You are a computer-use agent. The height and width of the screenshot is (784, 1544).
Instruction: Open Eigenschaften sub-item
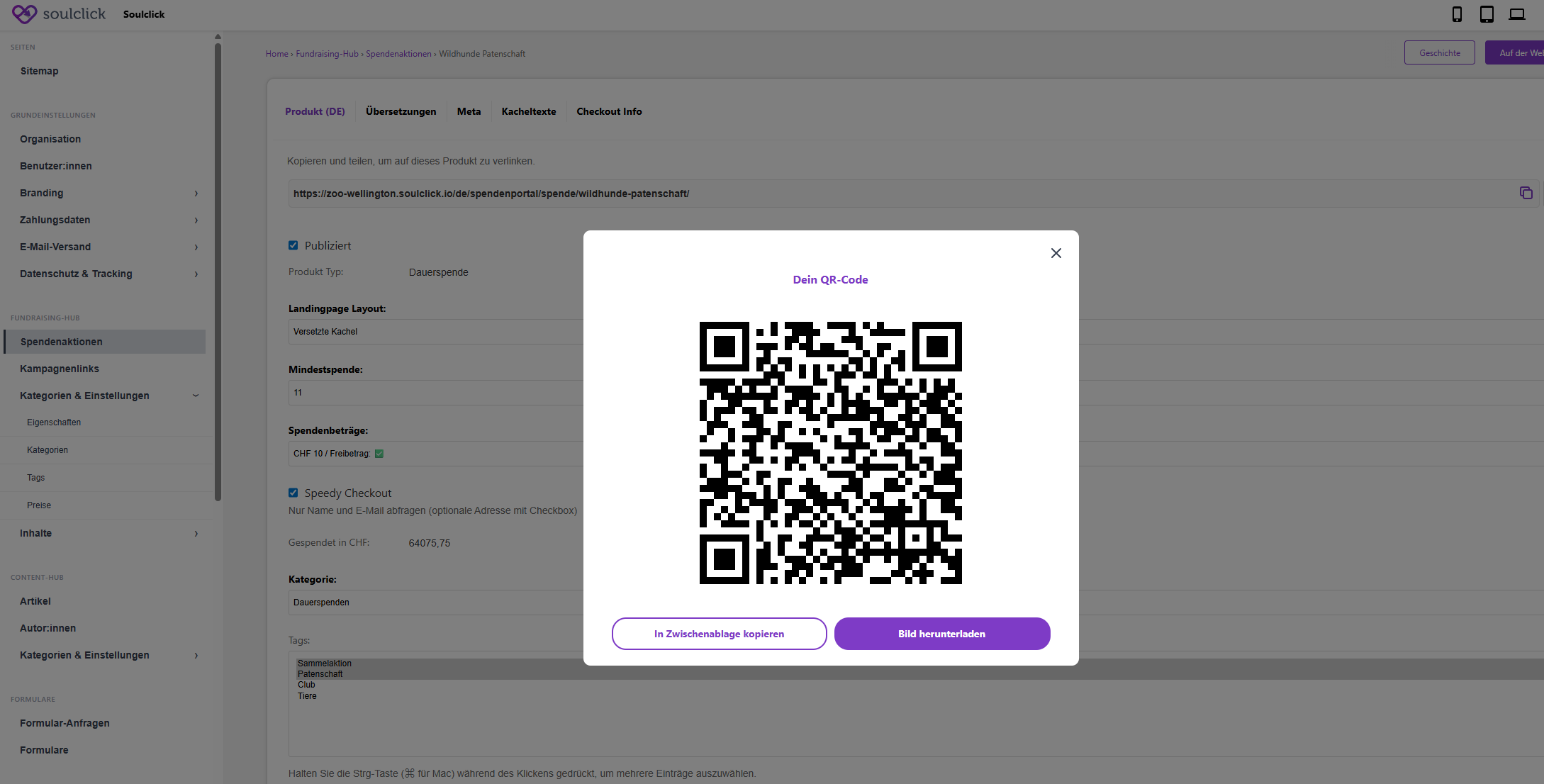pyautogui.click(x=54, y=422)
